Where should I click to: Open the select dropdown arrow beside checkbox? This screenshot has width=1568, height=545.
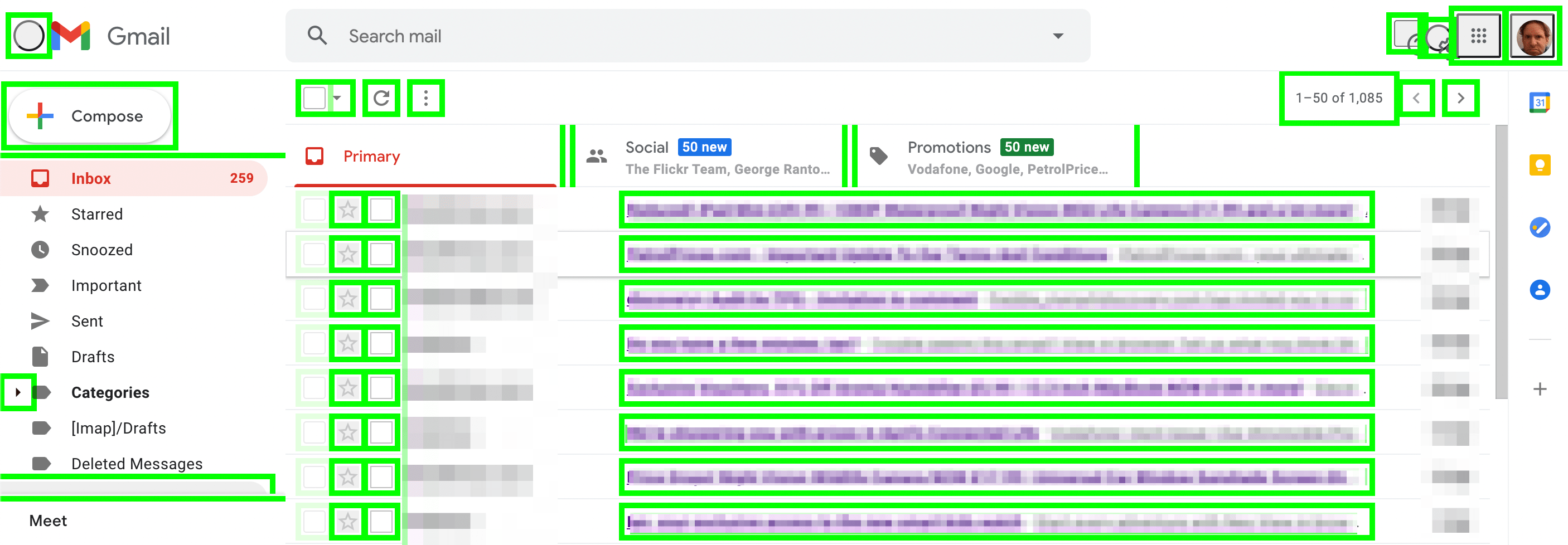tap(337, 98)
